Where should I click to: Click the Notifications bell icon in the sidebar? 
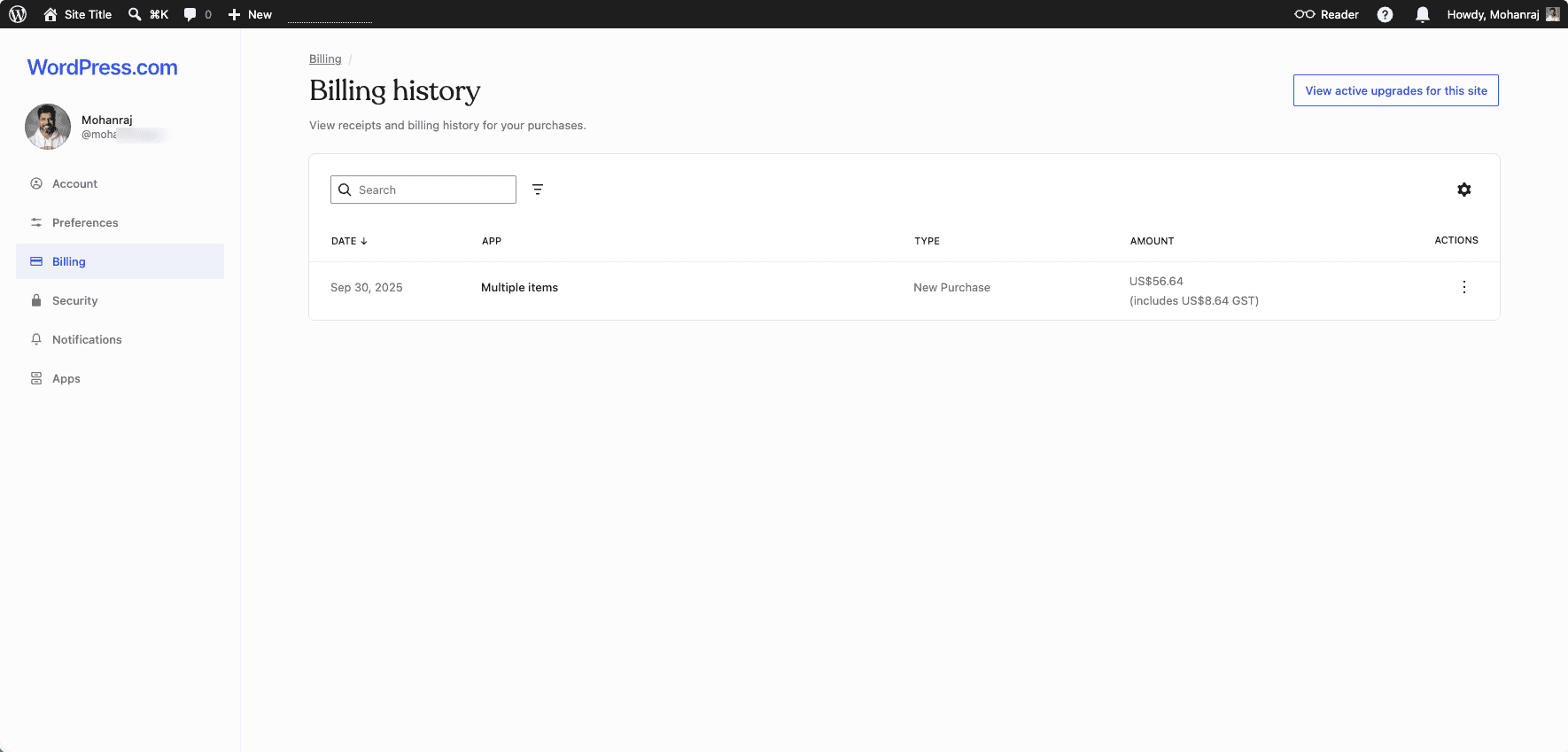click(36, 339)
